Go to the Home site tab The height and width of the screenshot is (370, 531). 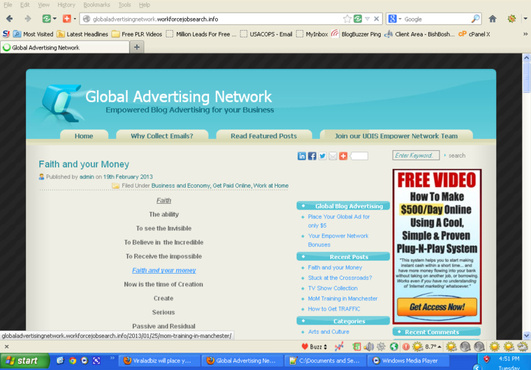point(84,136)
